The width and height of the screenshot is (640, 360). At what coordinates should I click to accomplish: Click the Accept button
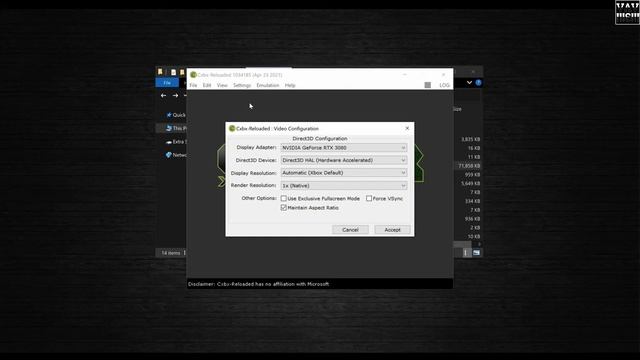tap(392, 230)
